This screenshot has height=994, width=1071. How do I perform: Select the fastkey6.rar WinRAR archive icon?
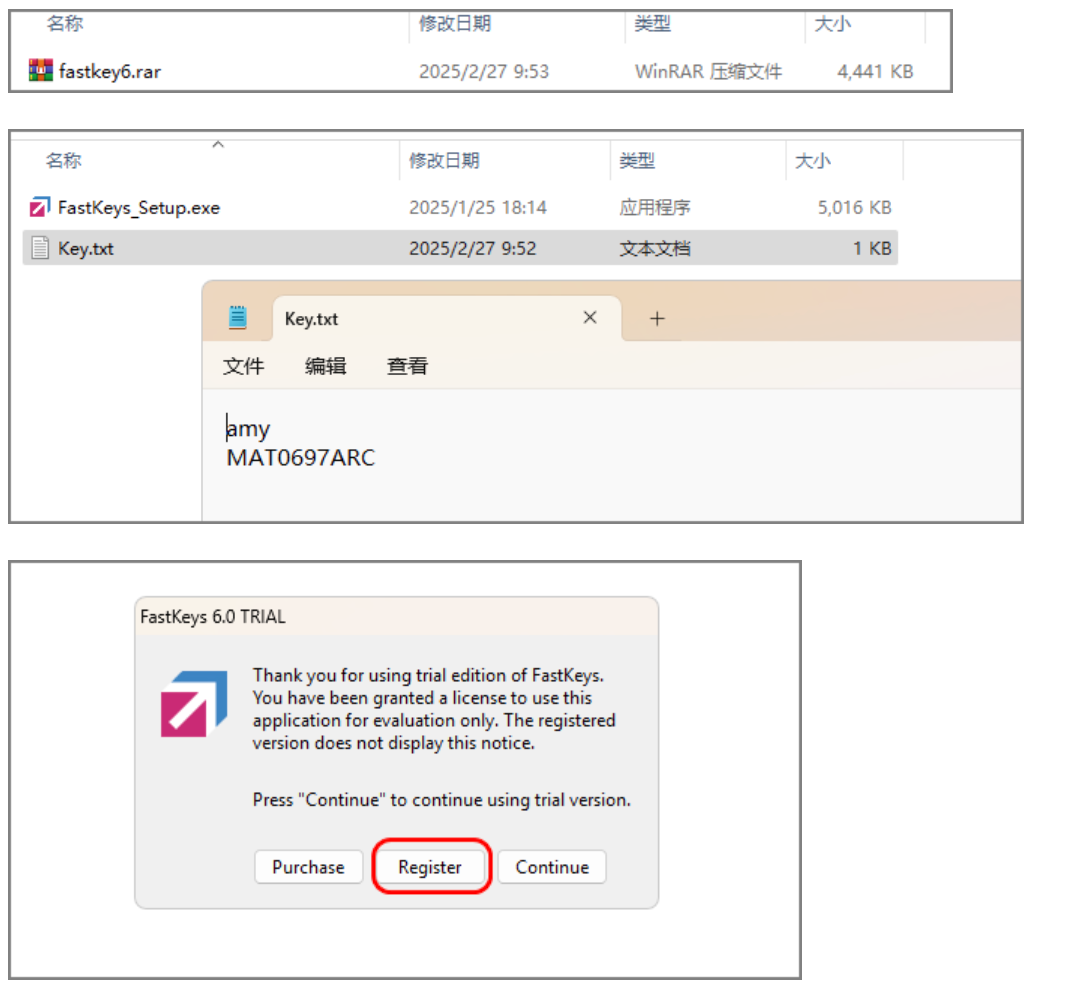pos(40,70)
